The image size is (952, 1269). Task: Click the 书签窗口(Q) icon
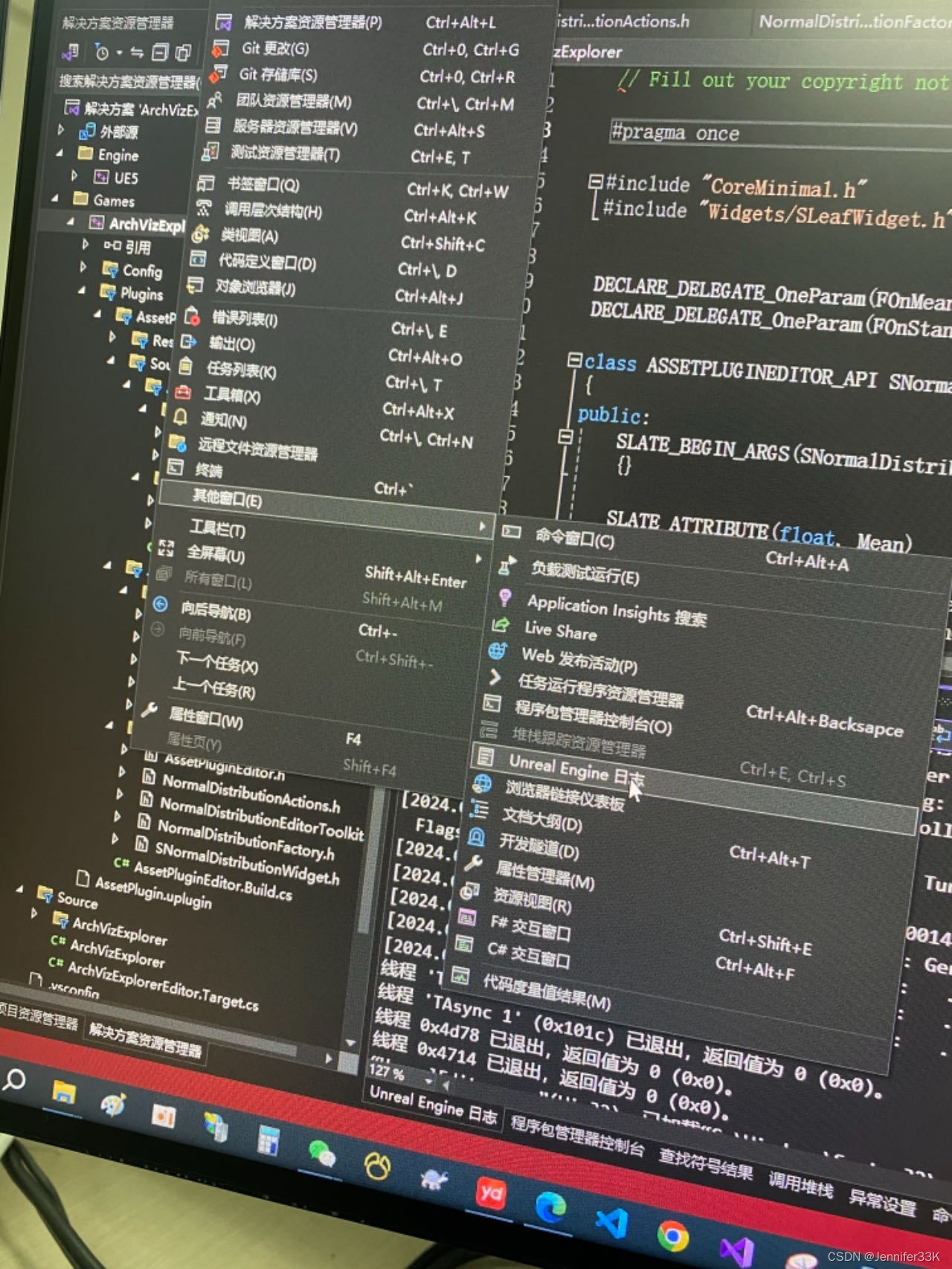click(206, 183)
